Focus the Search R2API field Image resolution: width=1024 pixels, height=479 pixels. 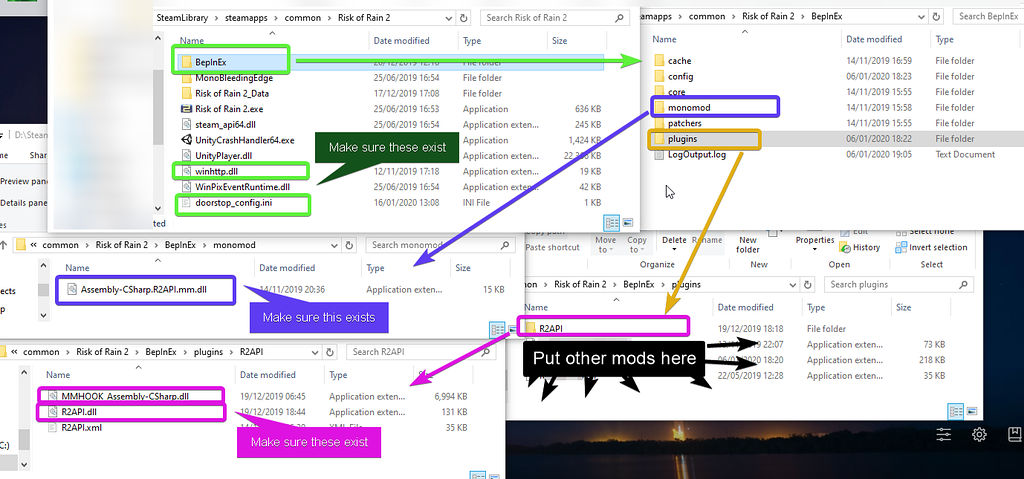pyautogui.click(x=423, y=352)
